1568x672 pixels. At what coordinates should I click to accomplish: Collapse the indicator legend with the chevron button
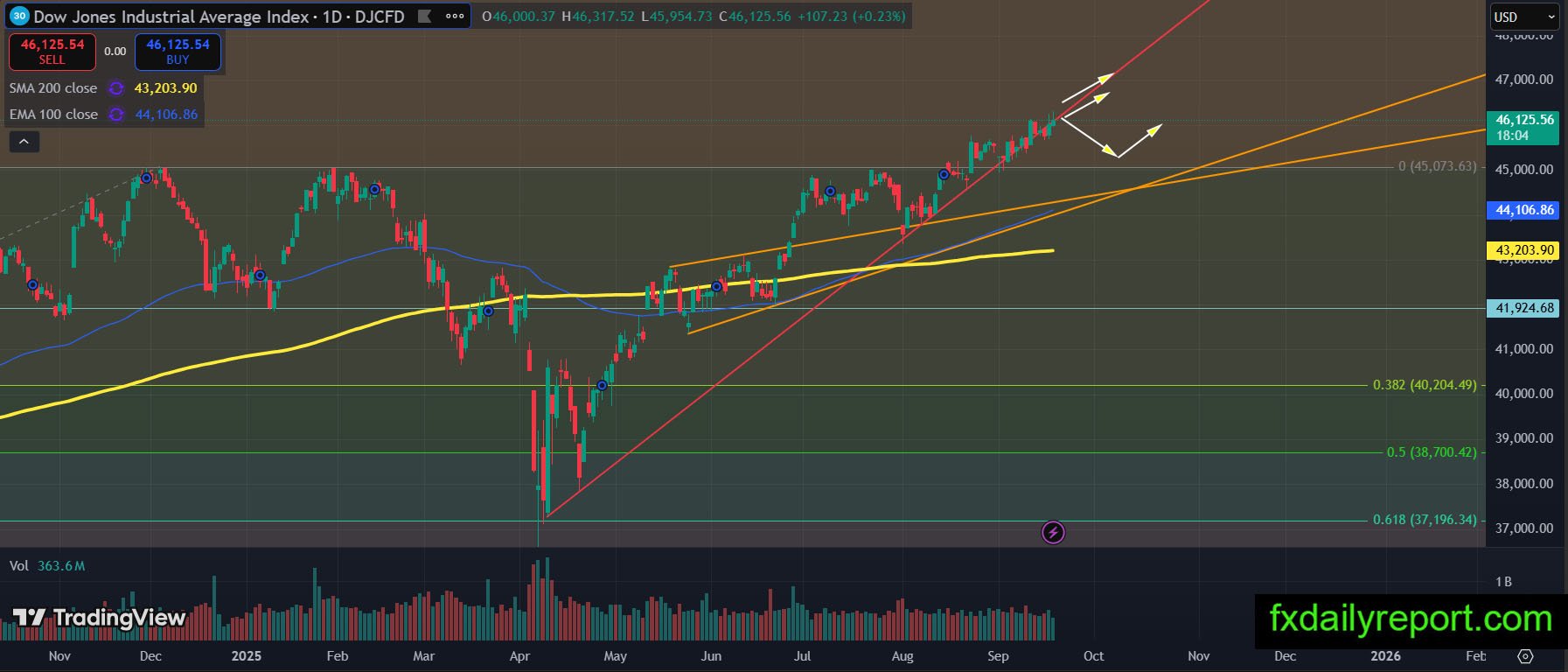point(24,141)
